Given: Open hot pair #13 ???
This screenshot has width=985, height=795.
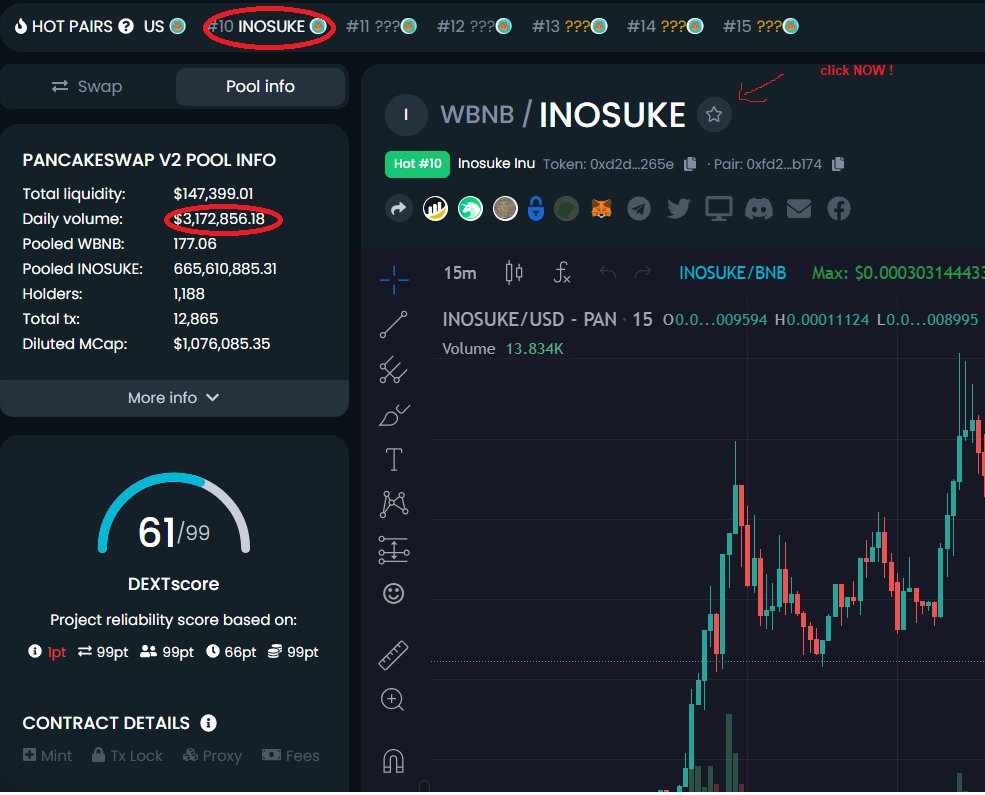Looking at the screenshot, I should (569, 26).
